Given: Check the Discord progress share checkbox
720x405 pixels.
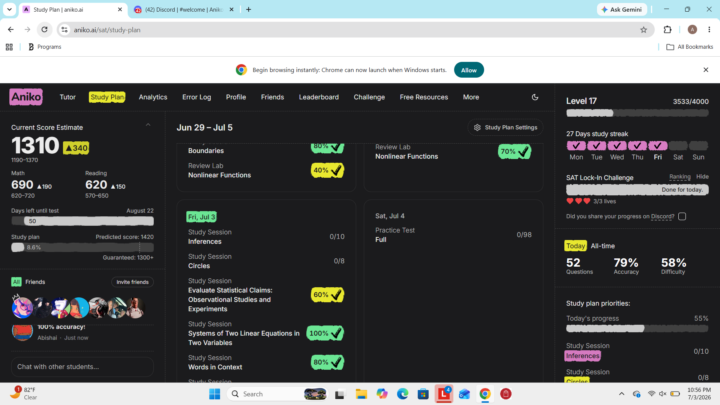Looking at the screenshot, I should [x=682, y=216].
